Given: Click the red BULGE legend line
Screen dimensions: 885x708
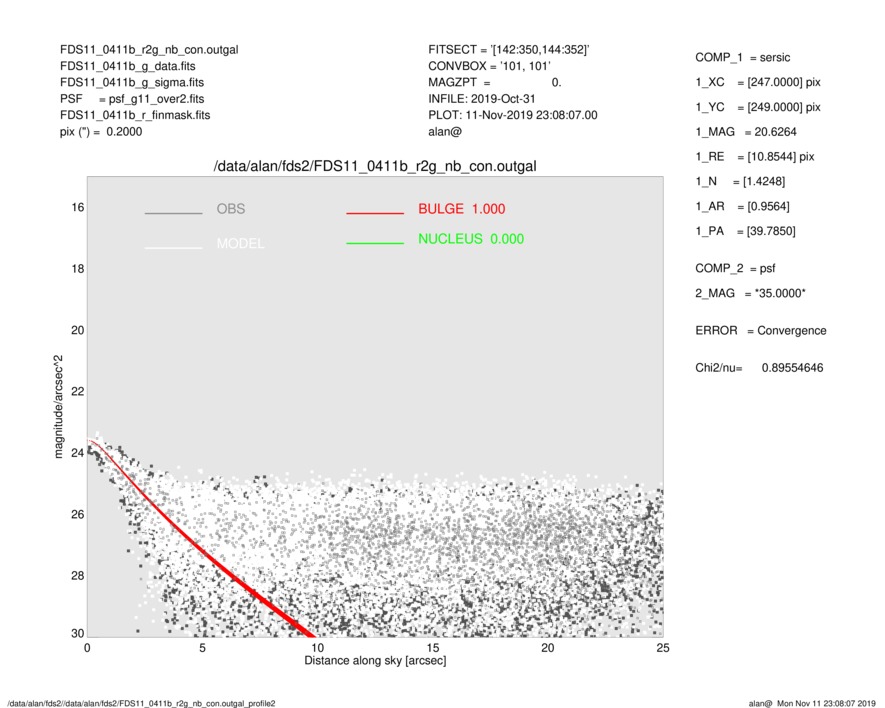Looking at the screenshot, I should 375,213.
